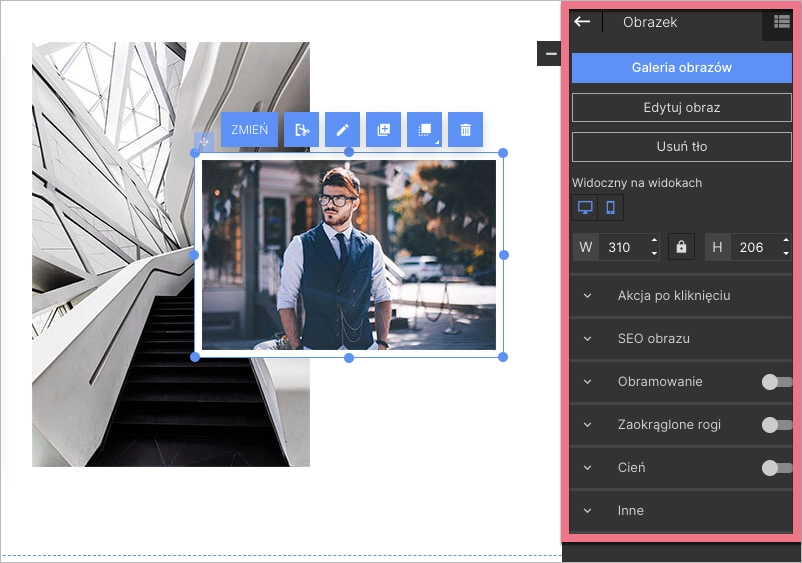
Task: Click the aspect ratio lock icon
Action: (x=681, y=247)
